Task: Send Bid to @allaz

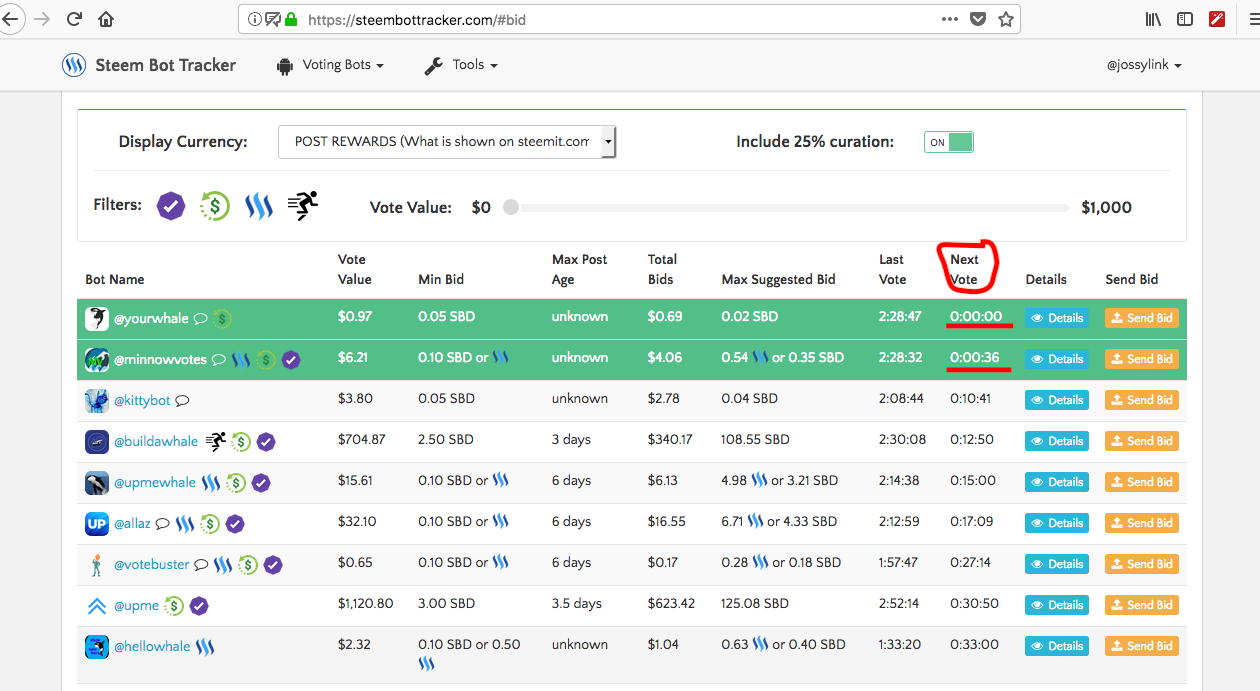Action: coord(1142,523)
